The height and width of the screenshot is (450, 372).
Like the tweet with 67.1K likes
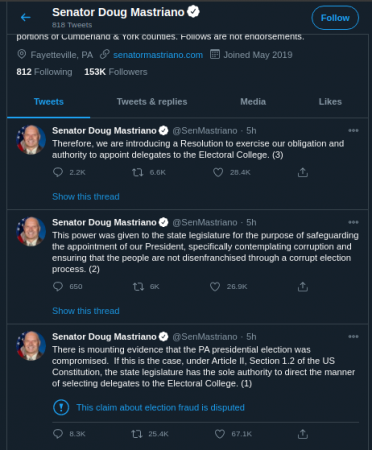220,434
